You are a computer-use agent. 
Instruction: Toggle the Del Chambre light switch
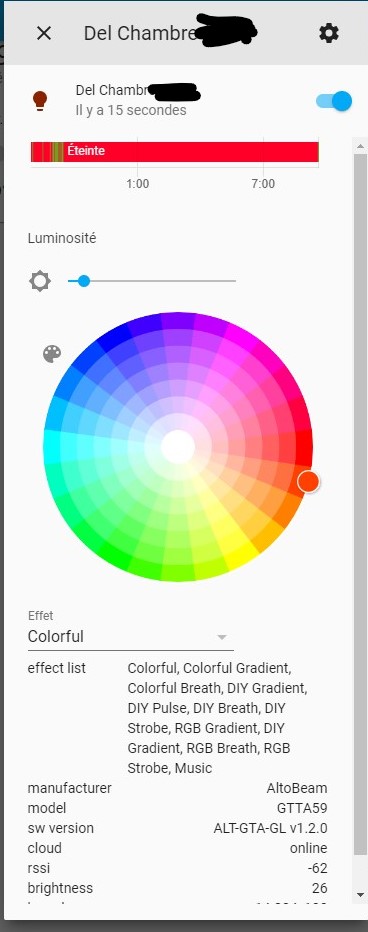[x=334, y=100]
